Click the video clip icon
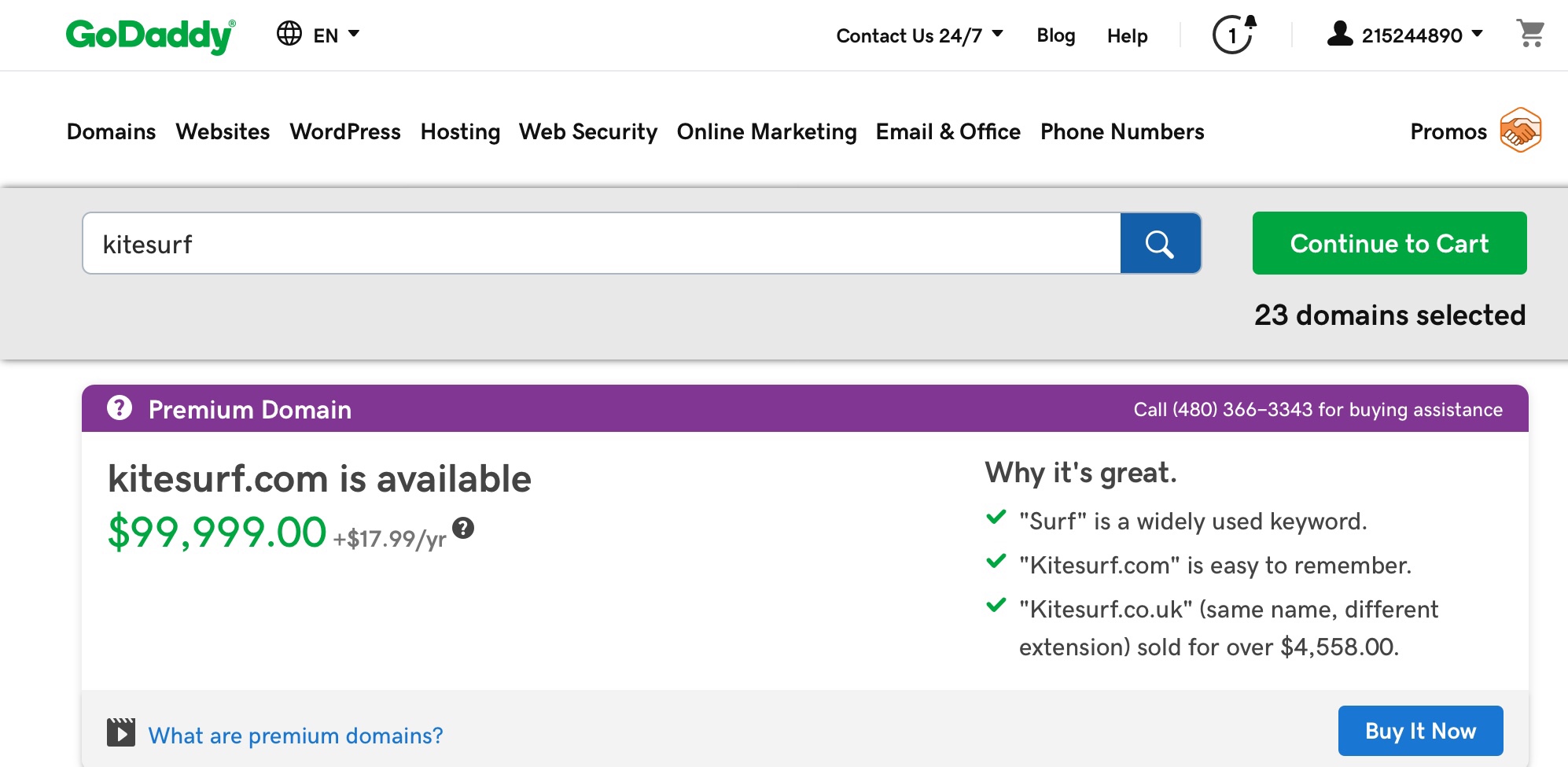Screen dimensions: 1568x767 click(121, 732)
